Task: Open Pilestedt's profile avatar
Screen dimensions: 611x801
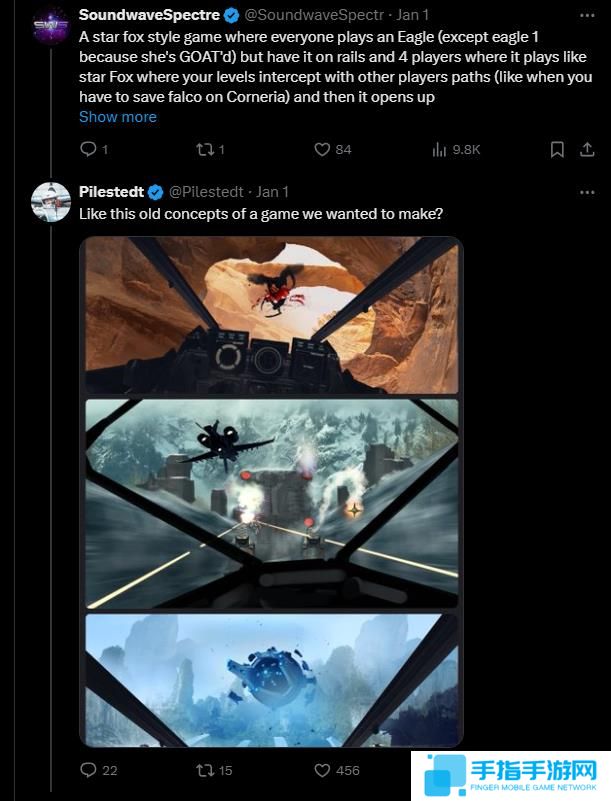Action: 49,201
